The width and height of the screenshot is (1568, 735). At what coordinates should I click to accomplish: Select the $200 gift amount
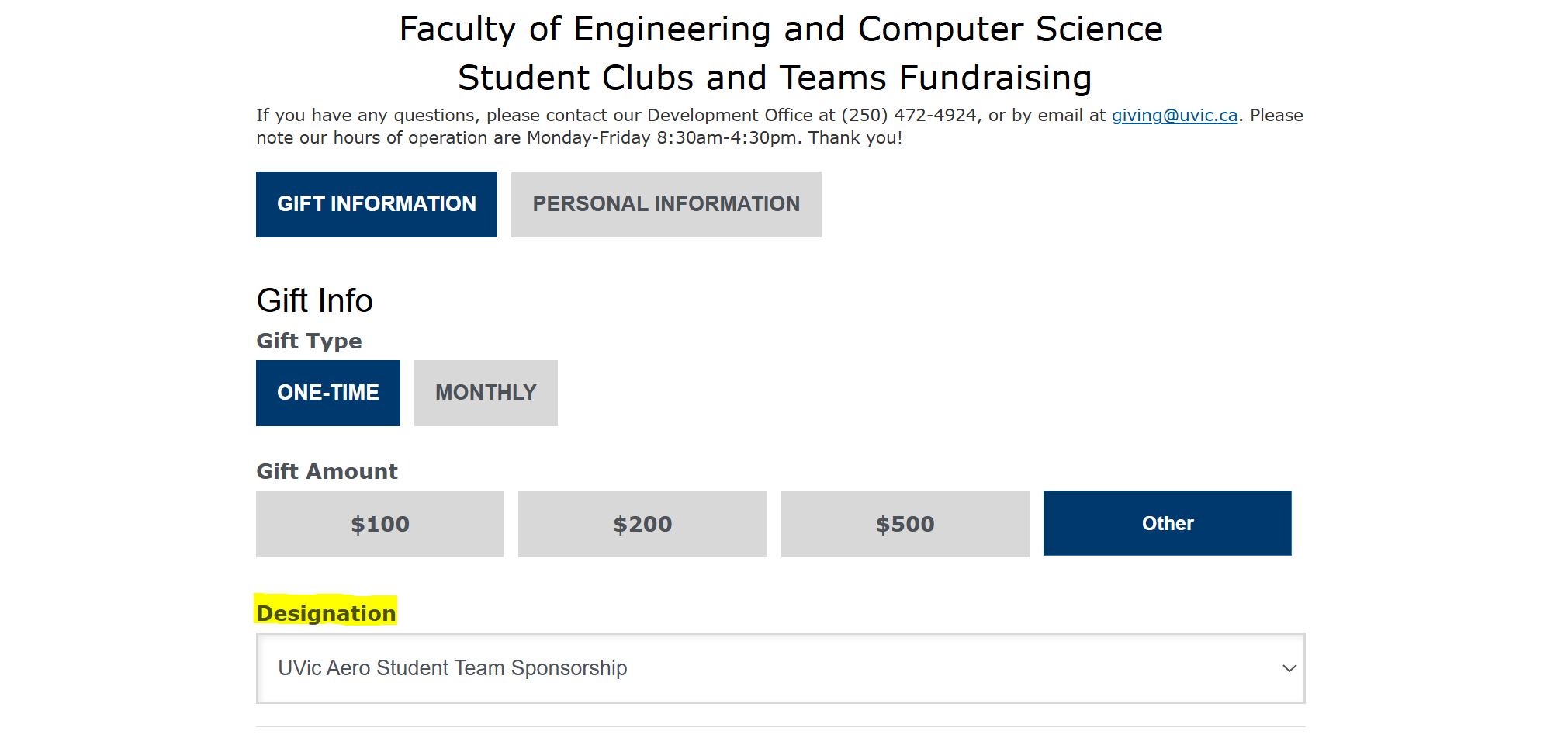642,524
